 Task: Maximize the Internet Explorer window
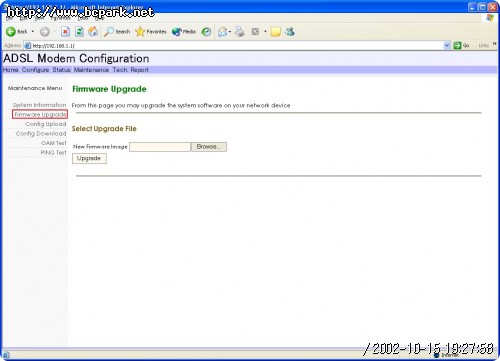(483, 7)
